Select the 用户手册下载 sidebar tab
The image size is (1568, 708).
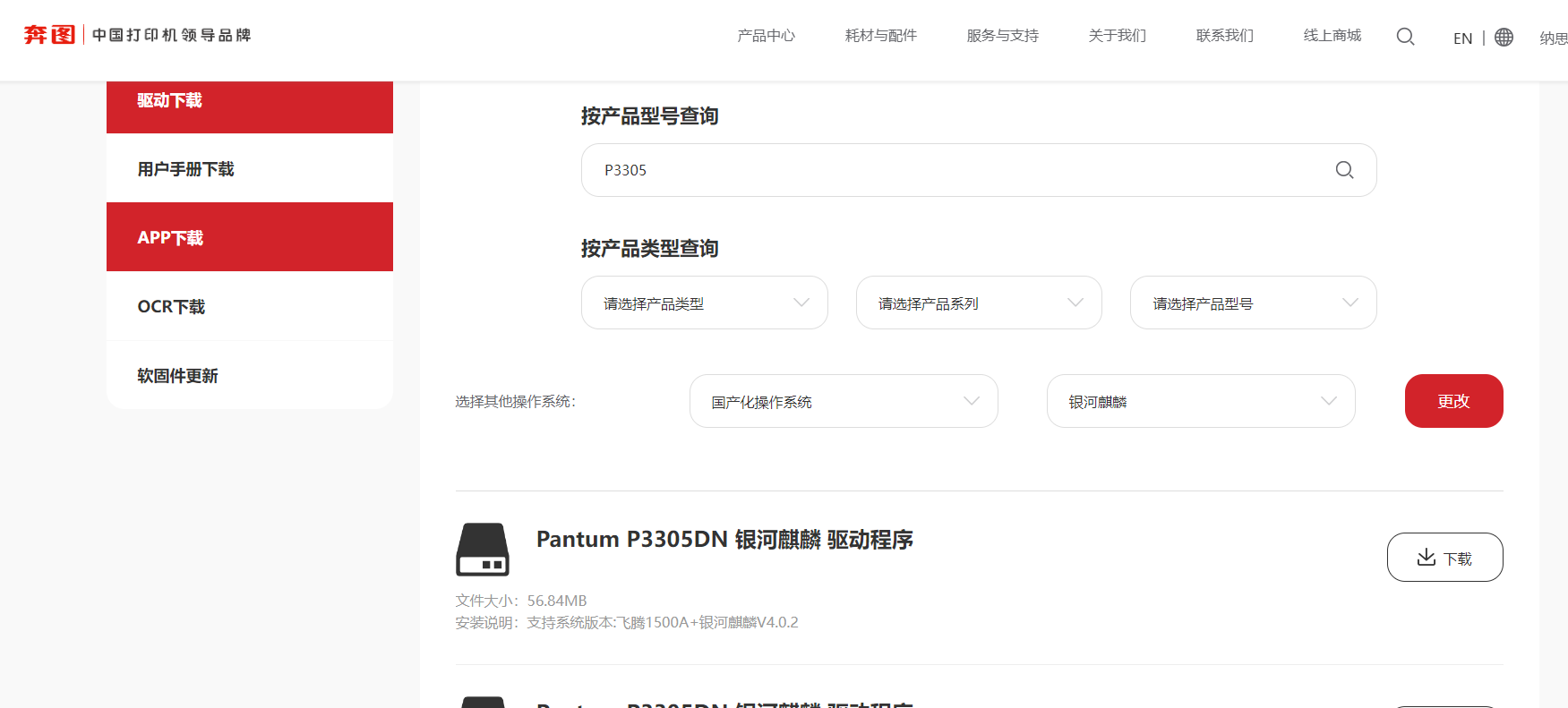click(x=250, y=168)
